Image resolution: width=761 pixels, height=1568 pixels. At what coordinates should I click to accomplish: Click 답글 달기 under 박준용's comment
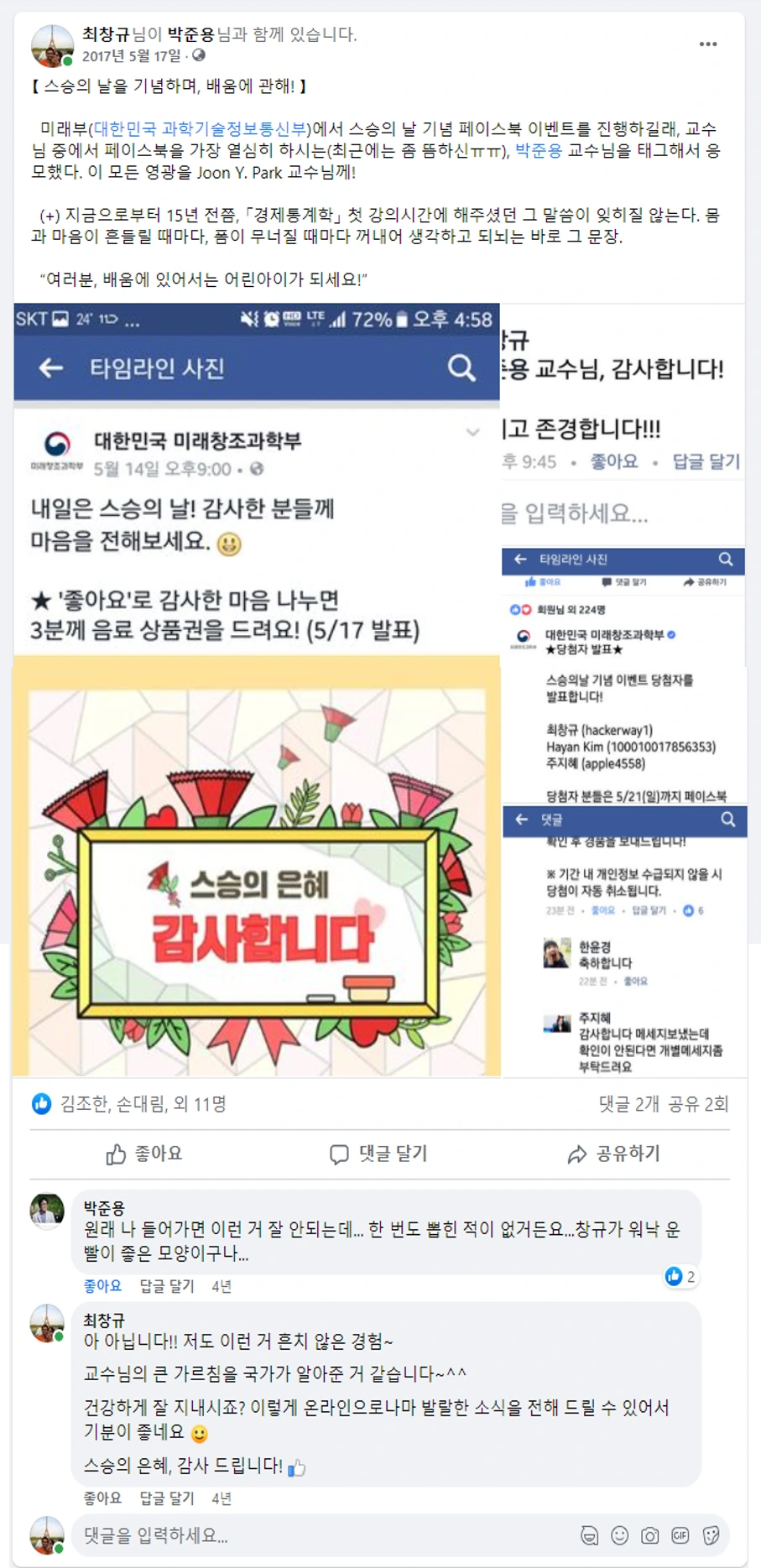[x=167, y=1286]
